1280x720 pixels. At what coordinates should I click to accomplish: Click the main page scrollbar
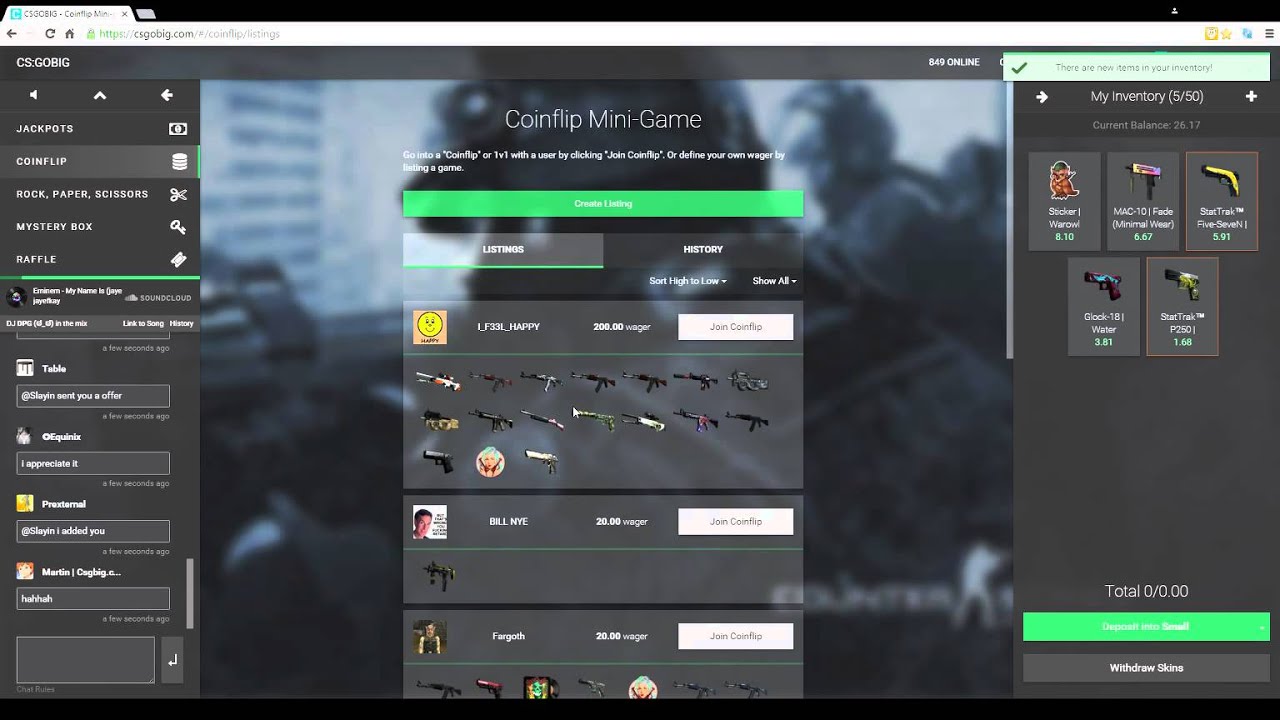click(x=1009, y=220)
